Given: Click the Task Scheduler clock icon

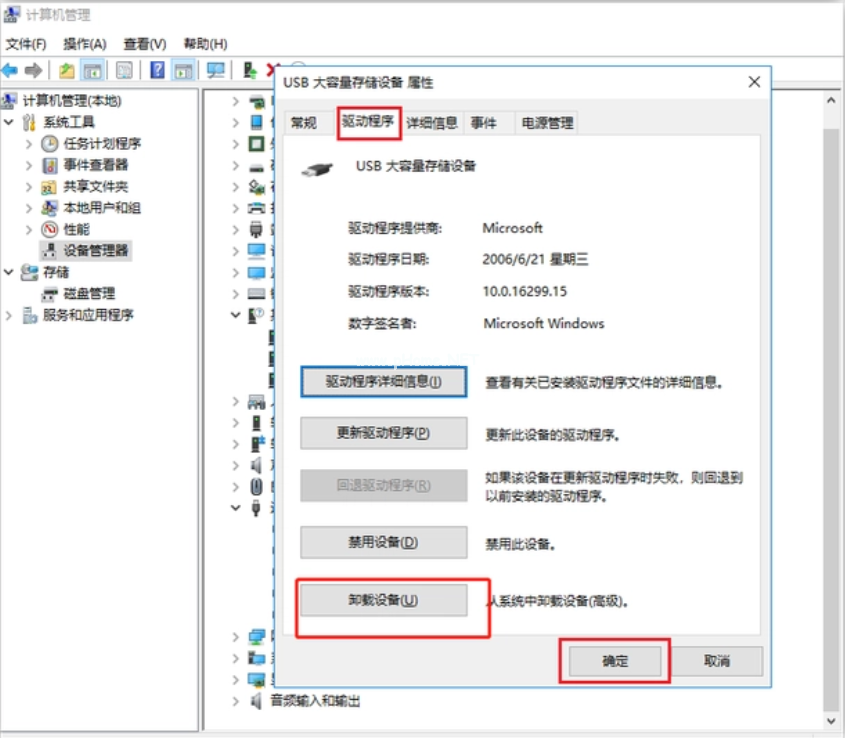Looking at the screenshot, I should point(49,144).
